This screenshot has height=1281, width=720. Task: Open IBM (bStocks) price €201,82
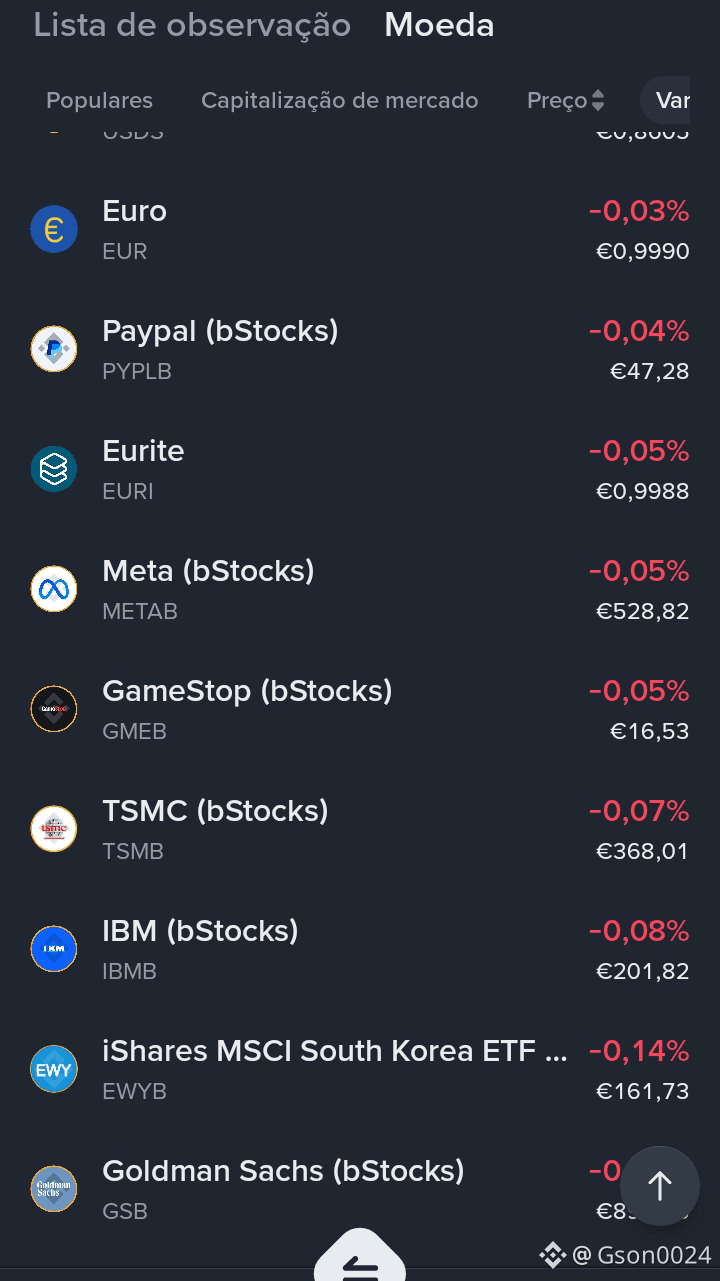[x=642, y=971]
